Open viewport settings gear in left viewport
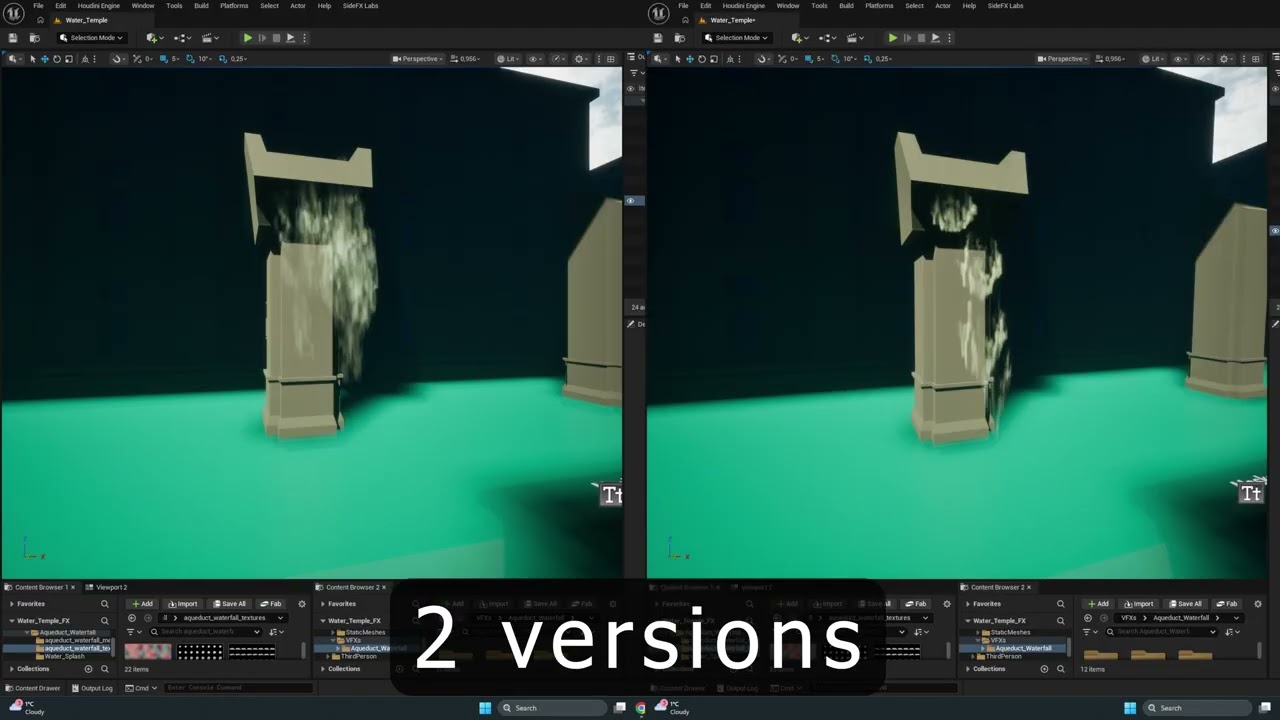 (x=582, y=59)
